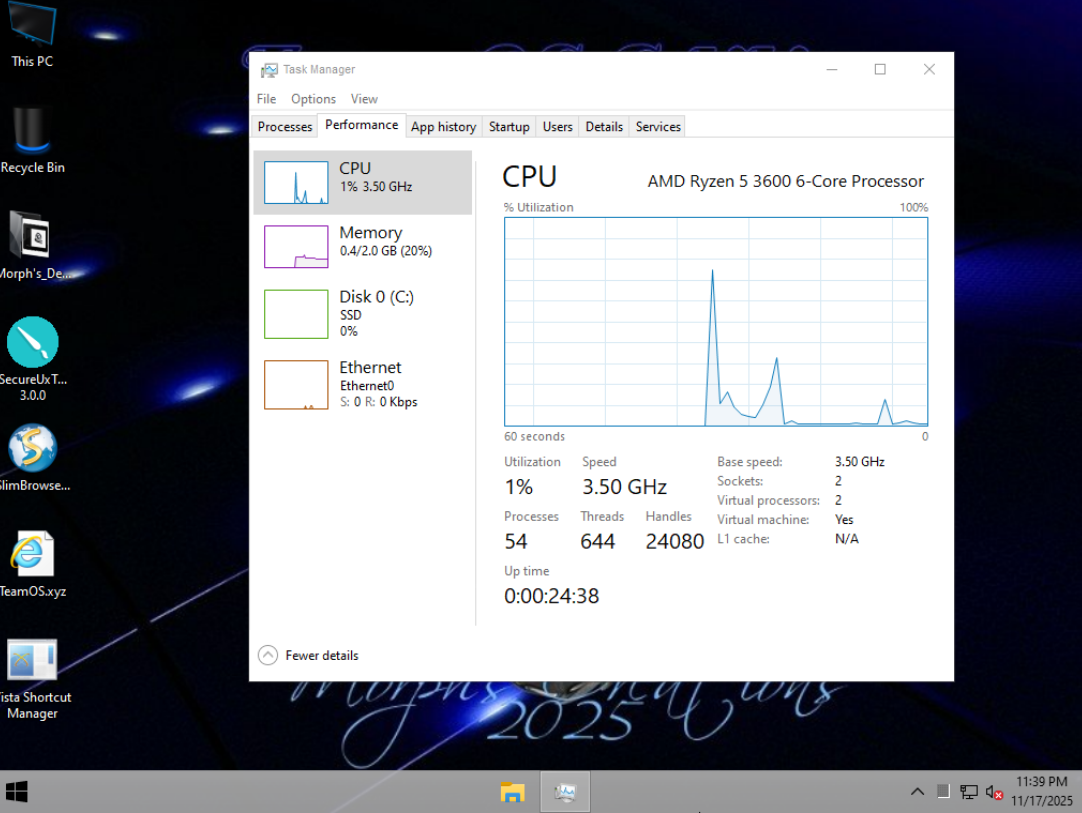Open the taskbar clock showing 11:39 PM
The image size is (1082, 813).
click(1041, 791)
